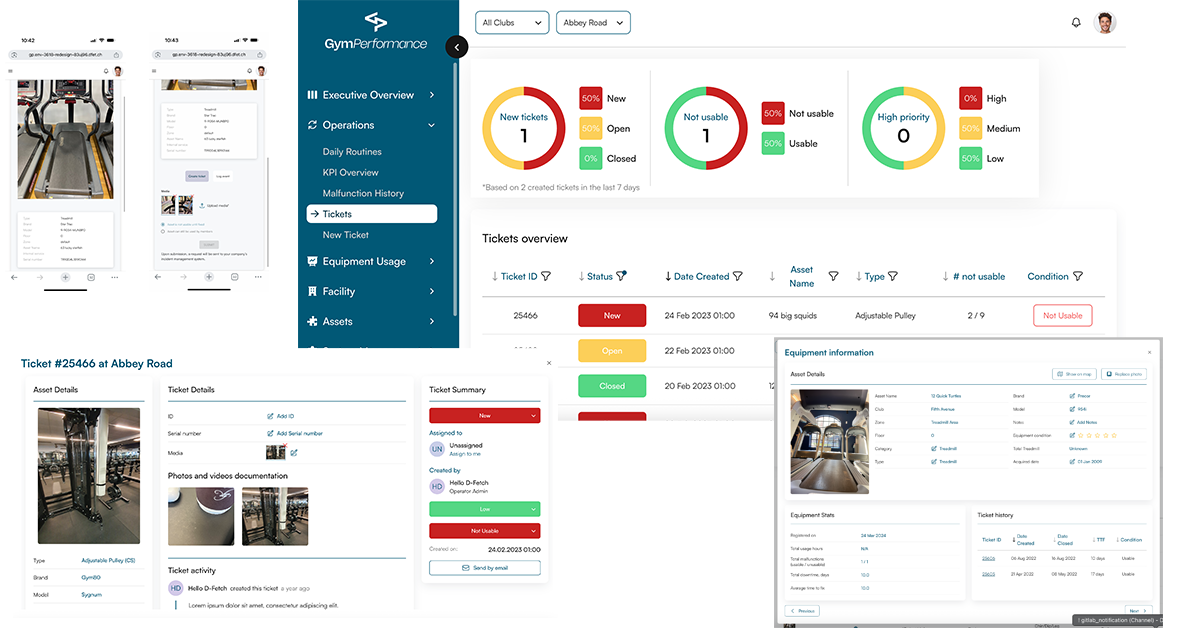Set Equipment condition star rating

point(1099,435)
